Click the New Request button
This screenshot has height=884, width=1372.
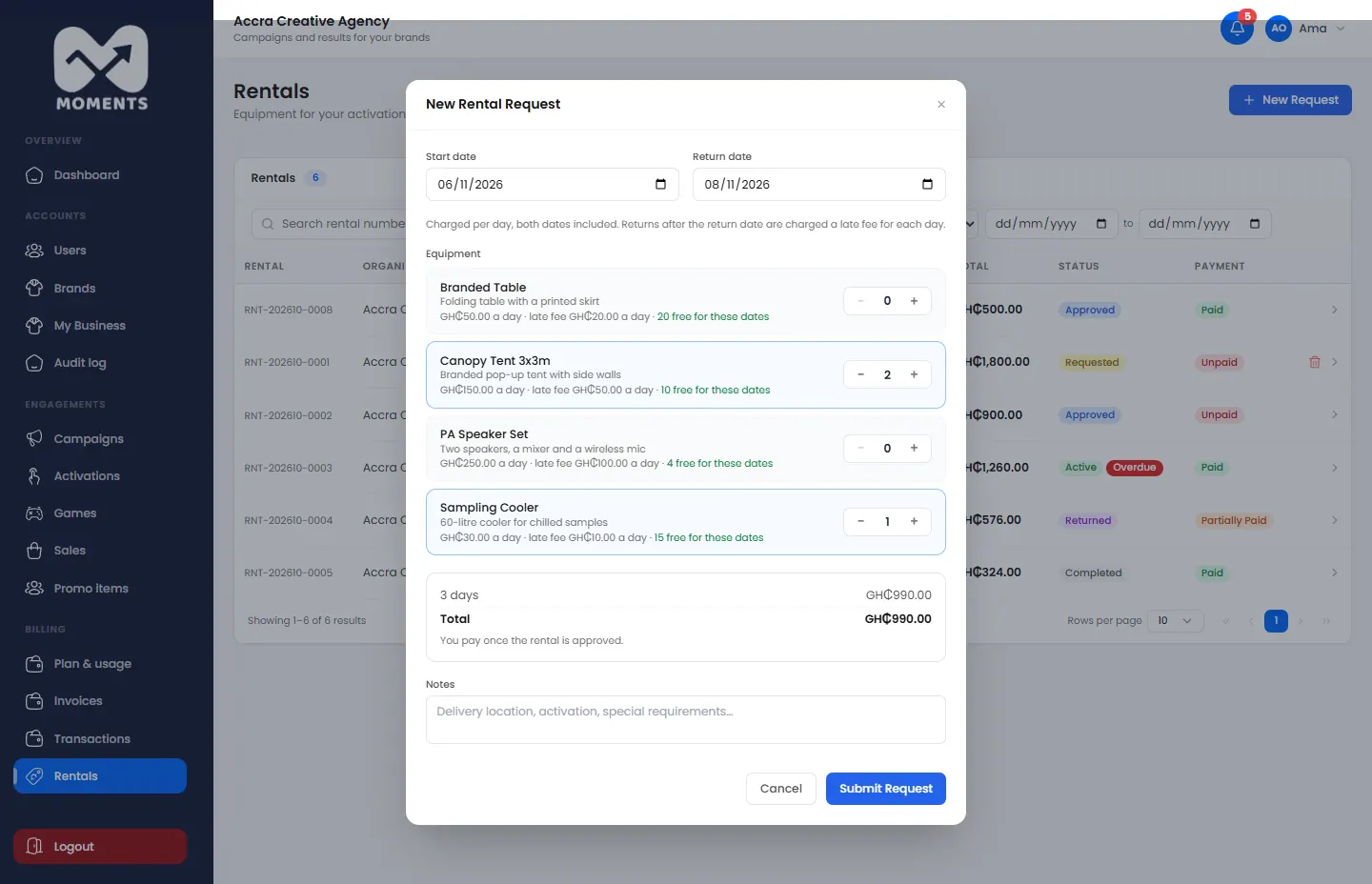[1290, 100]
